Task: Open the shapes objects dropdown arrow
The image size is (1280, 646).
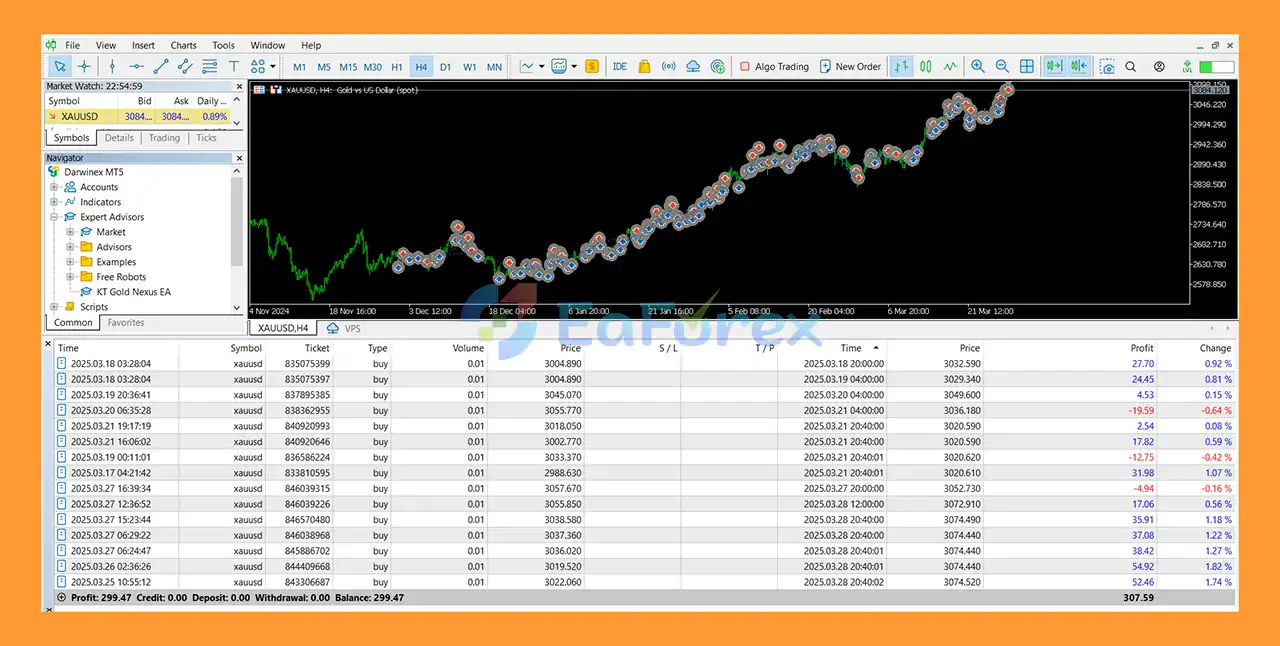Action: tap(273, 67)
